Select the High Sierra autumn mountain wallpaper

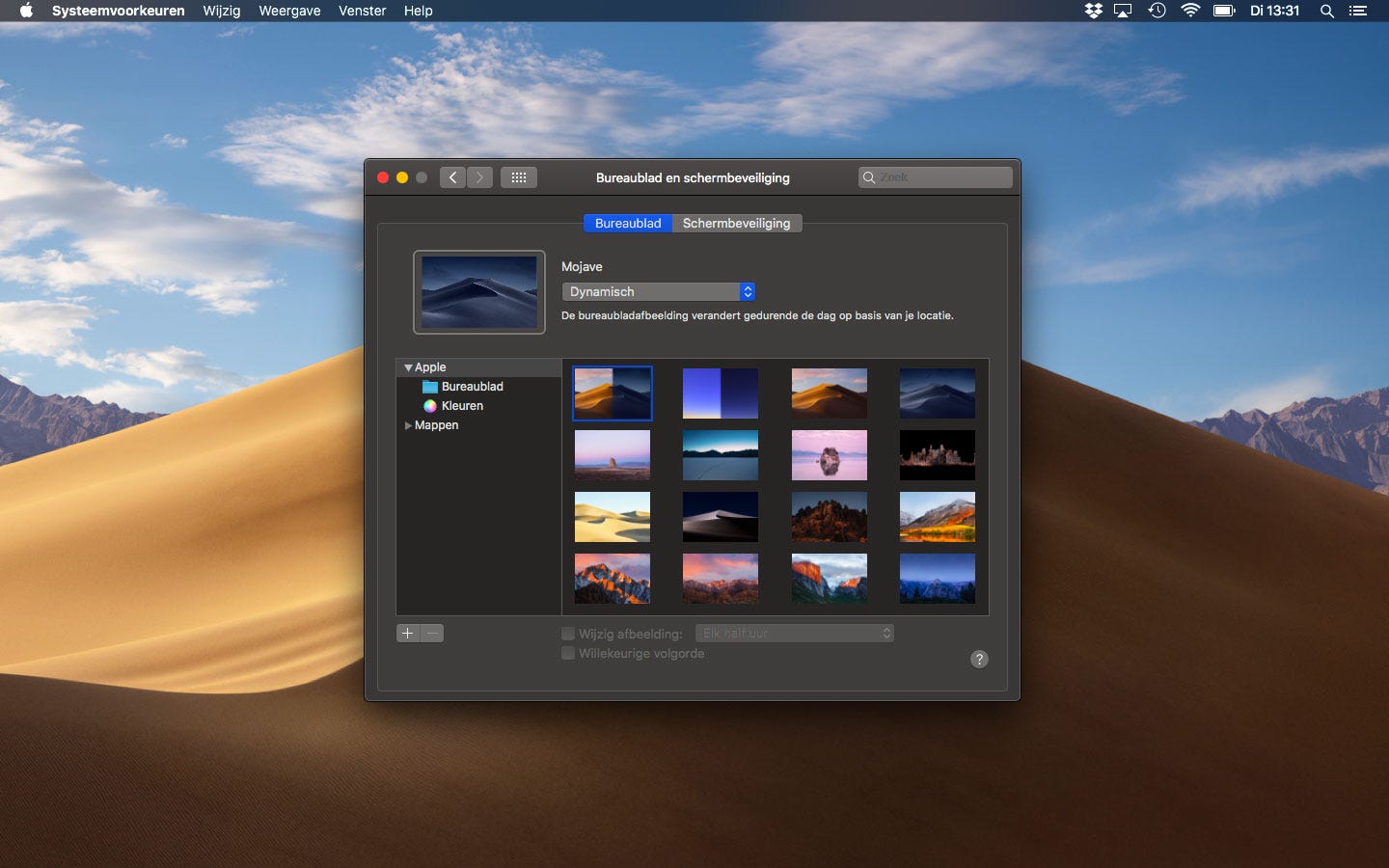938,517
